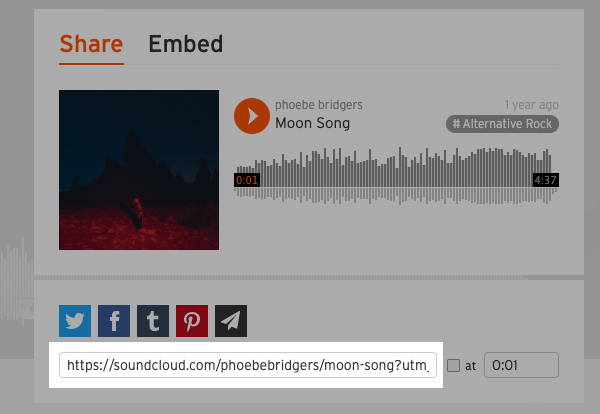
Task: Select the Share tab
Action: coord(91,44)
